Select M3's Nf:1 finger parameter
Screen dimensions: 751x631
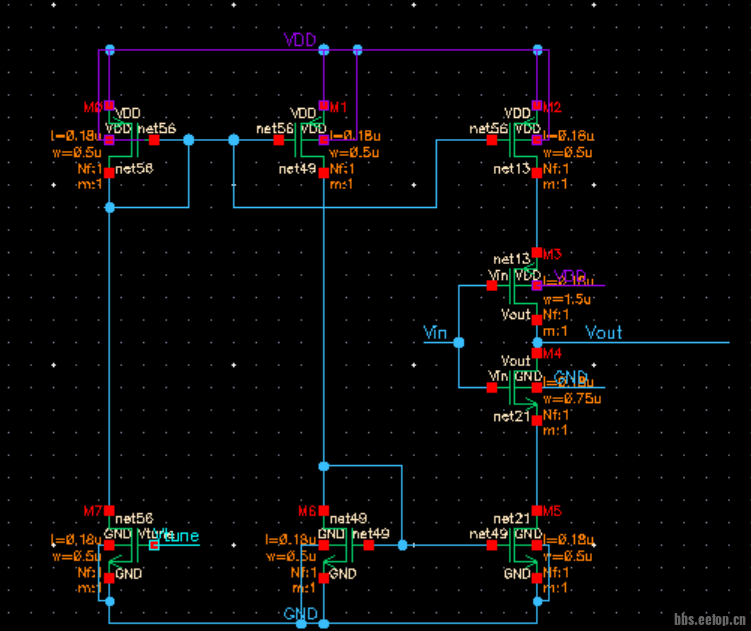click(556, 315)
